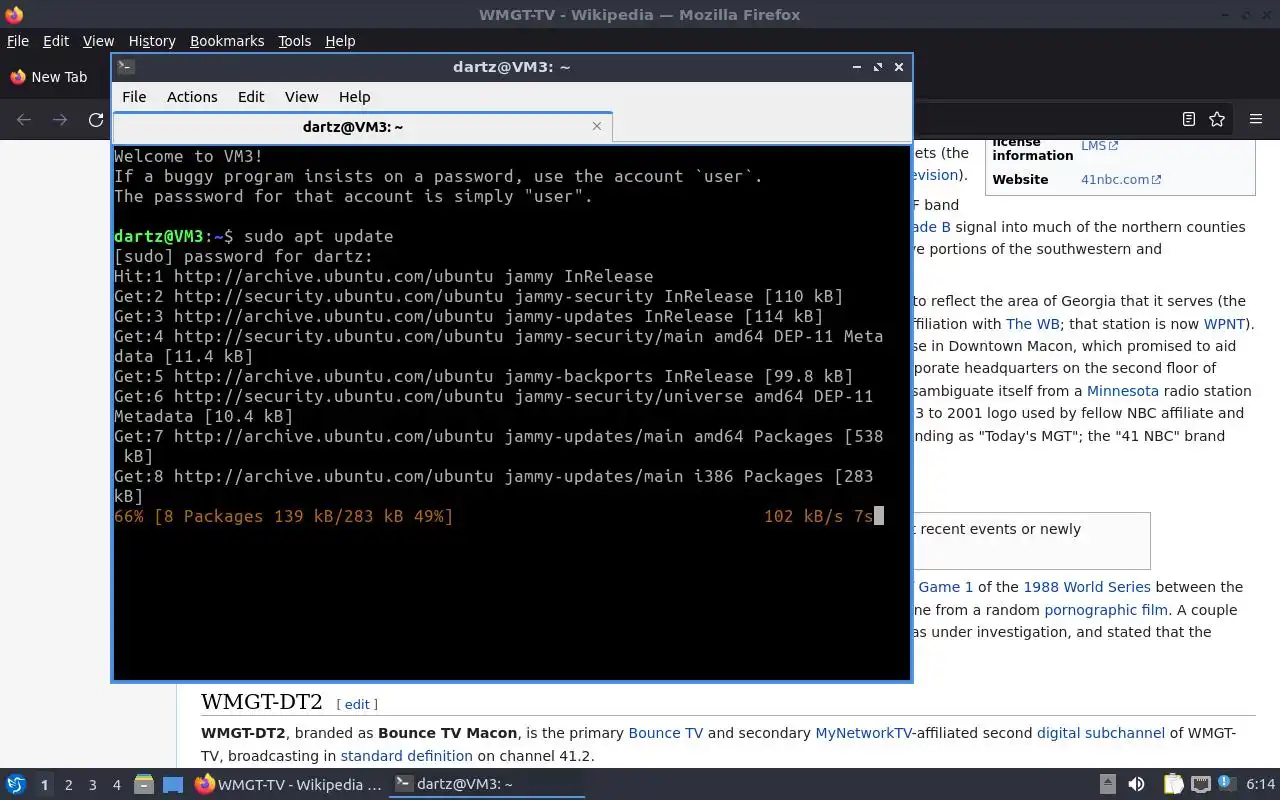Image resolution: width=1280 pixels, height=800 pixels.
Task: Go back in Firefox history
Action: pyautogui.click(x=24, y=119)
